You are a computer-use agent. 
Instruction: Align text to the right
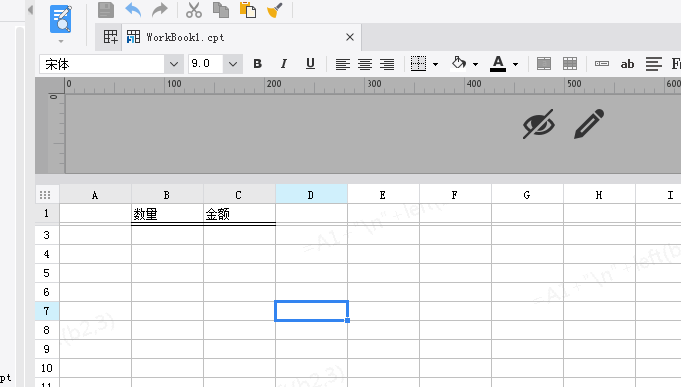pyautogui.click(x=387, y=64)
